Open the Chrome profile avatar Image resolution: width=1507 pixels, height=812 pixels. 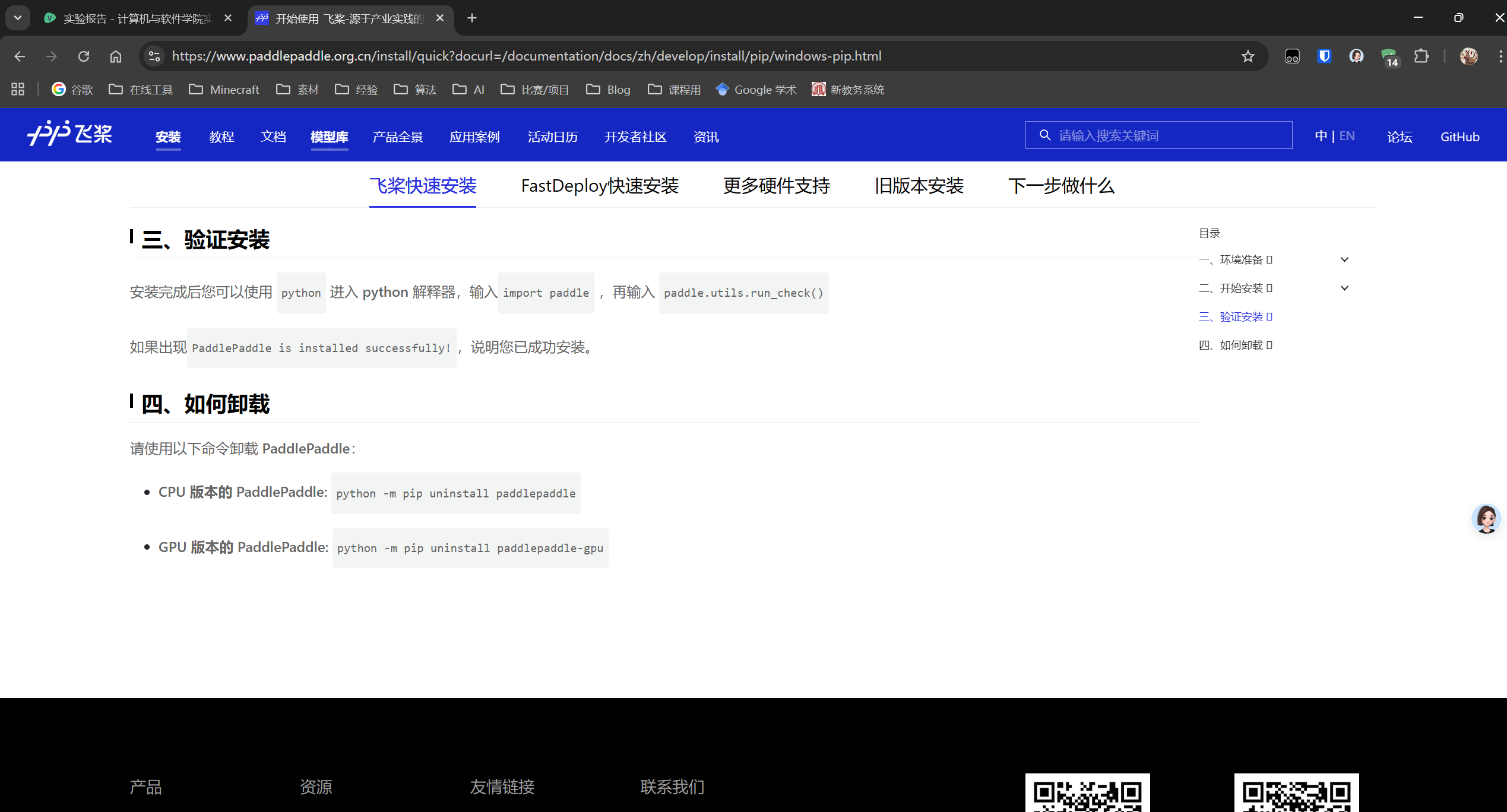point(1468,56)
